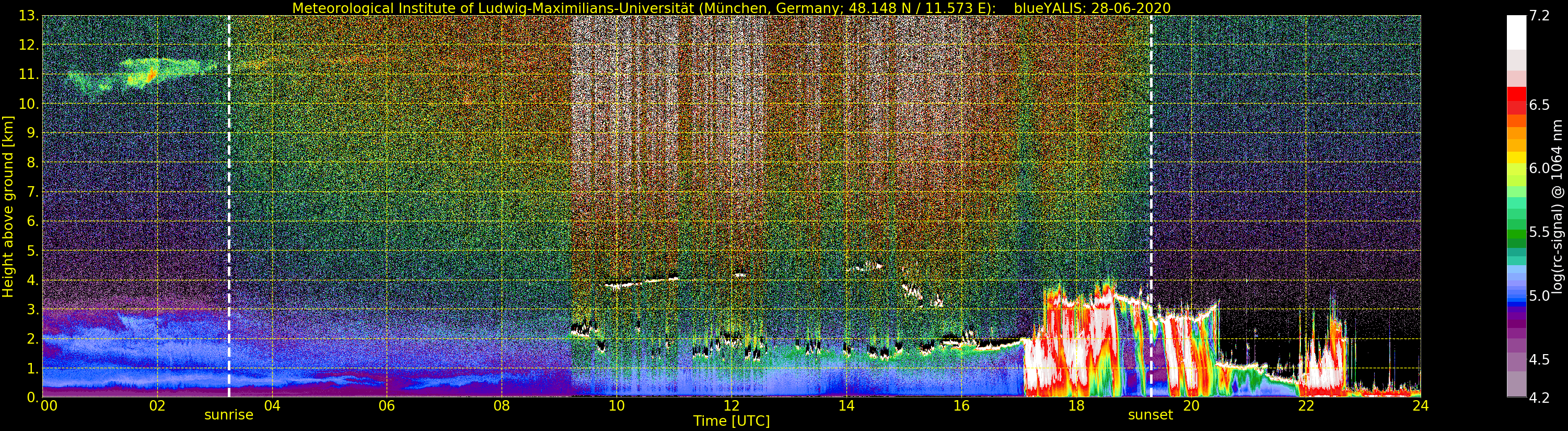
Task: Click the '3.' height axis tick label
Action: (32, 309)
